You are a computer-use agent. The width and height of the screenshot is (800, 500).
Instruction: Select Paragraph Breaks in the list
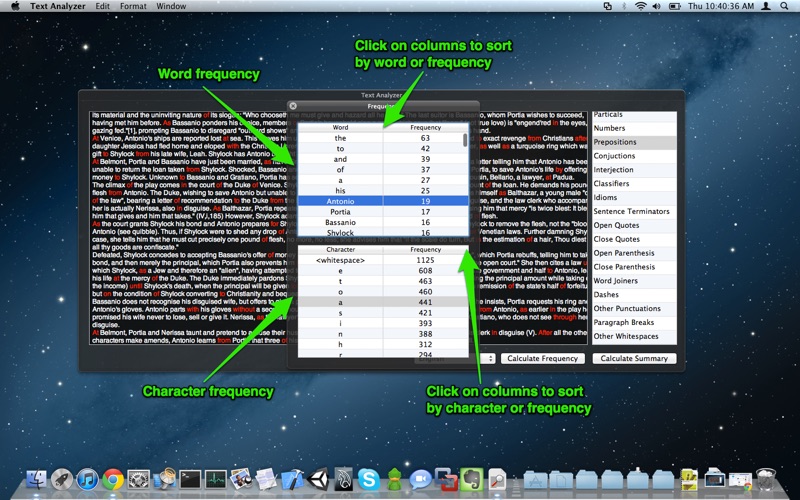pos(634,322)
